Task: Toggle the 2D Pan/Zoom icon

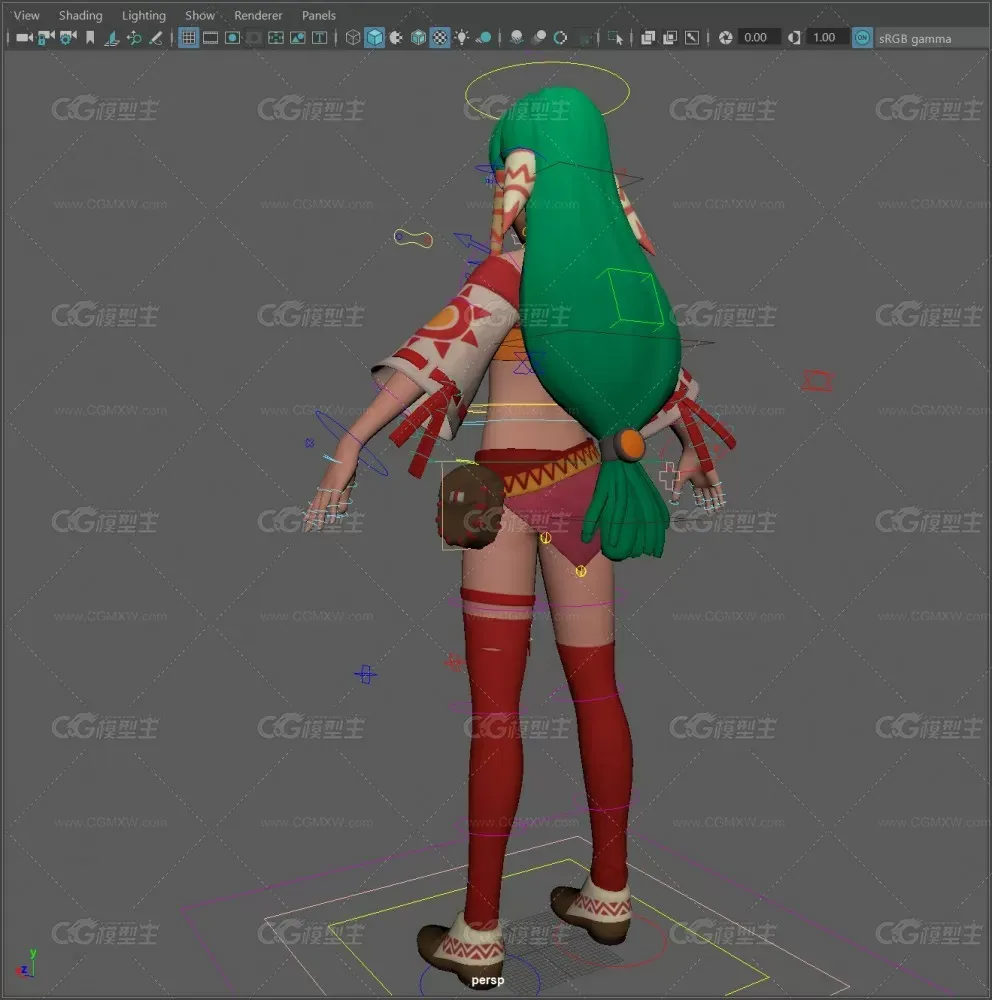Action: tap(134, 38)
